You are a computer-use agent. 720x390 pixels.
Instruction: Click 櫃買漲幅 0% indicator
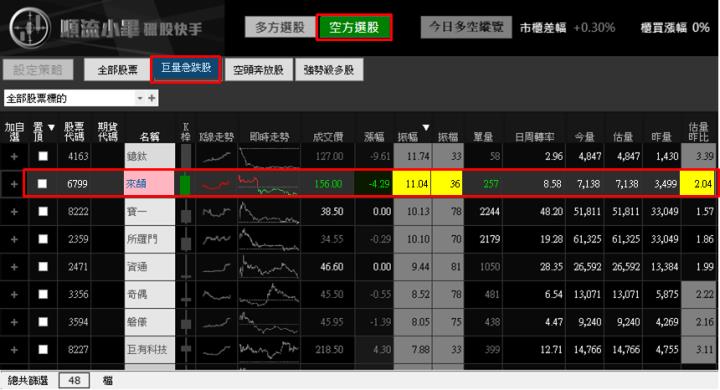pos(675,28)
